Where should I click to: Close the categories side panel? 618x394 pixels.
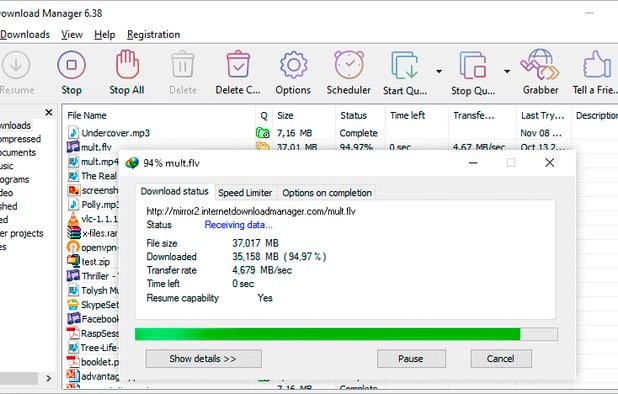point(48,113)
